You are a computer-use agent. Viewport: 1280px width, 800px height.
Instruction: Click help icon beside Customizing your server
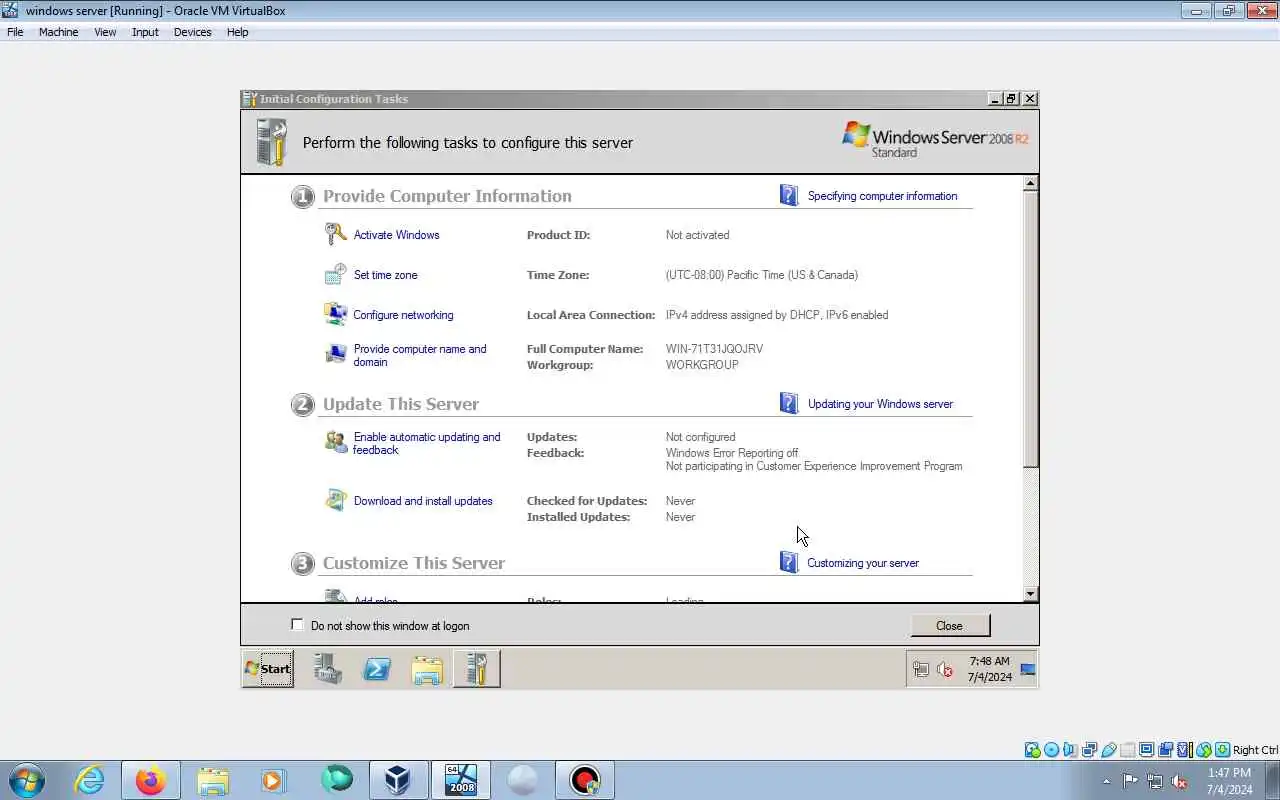[789, 562]
